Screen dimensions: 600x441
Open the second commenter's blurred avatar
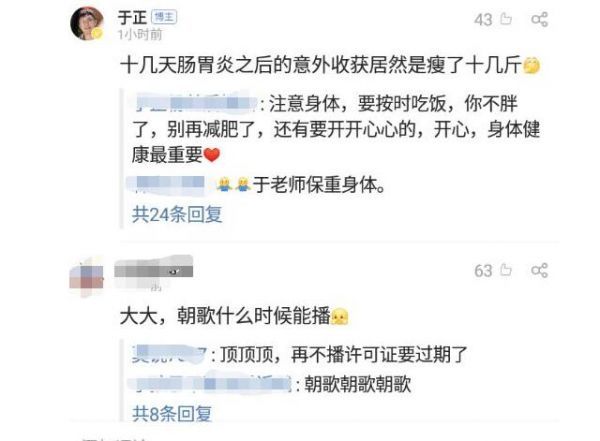coord(87,276)
